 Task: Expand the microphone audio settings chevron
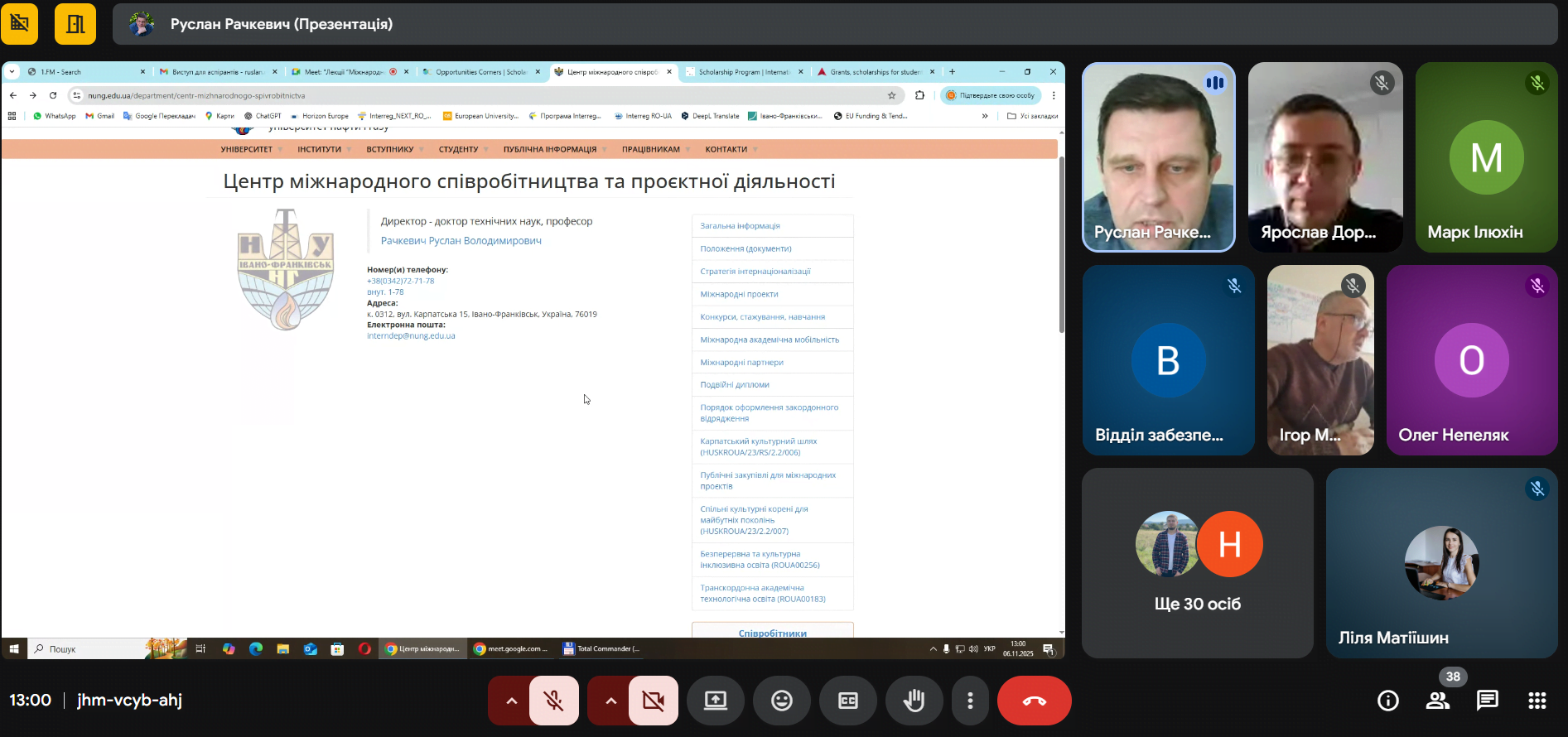coord(511,701)
